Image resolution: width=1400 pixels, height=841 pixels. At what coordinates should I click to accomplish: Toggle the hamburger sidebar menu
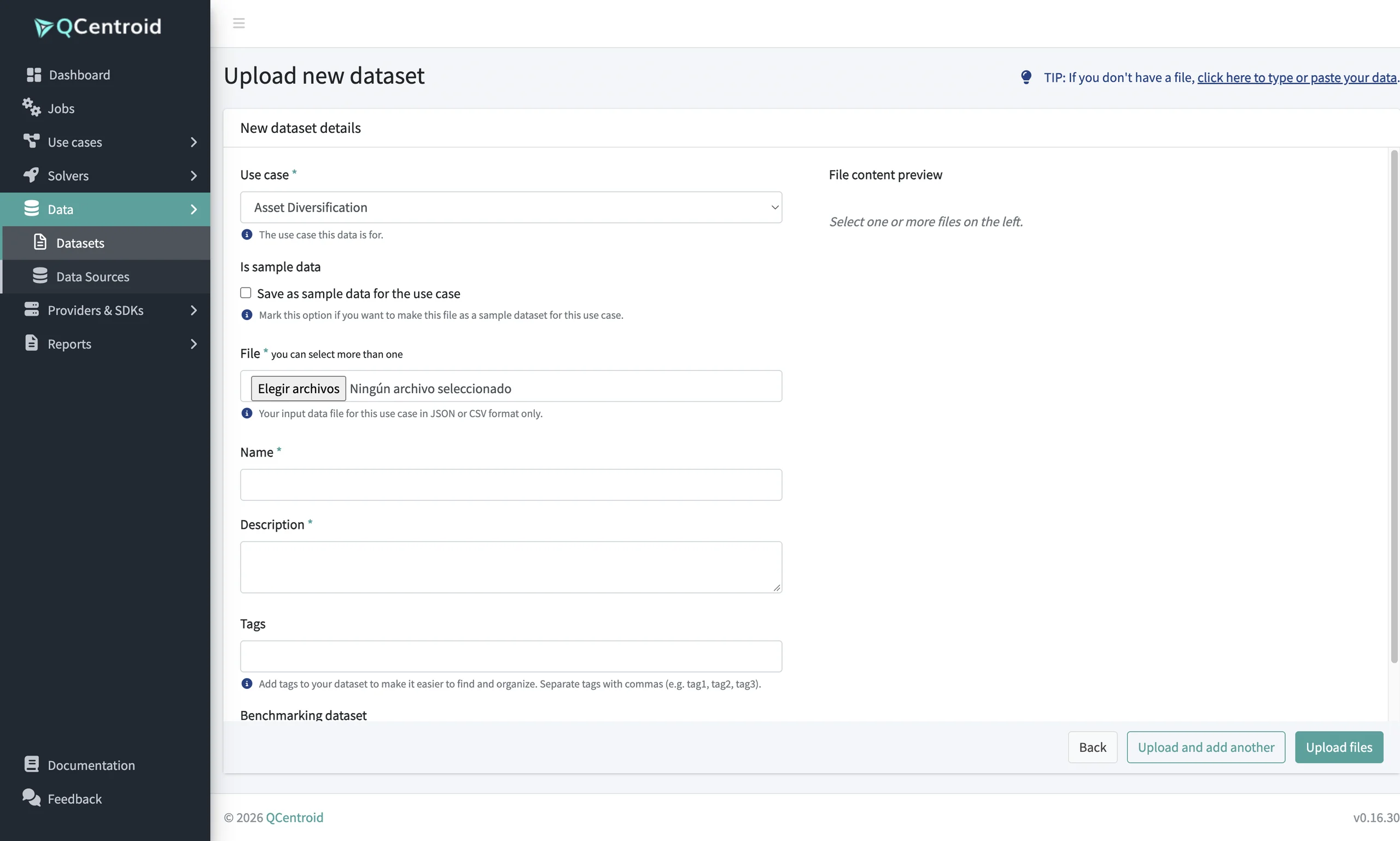[238, 23]
